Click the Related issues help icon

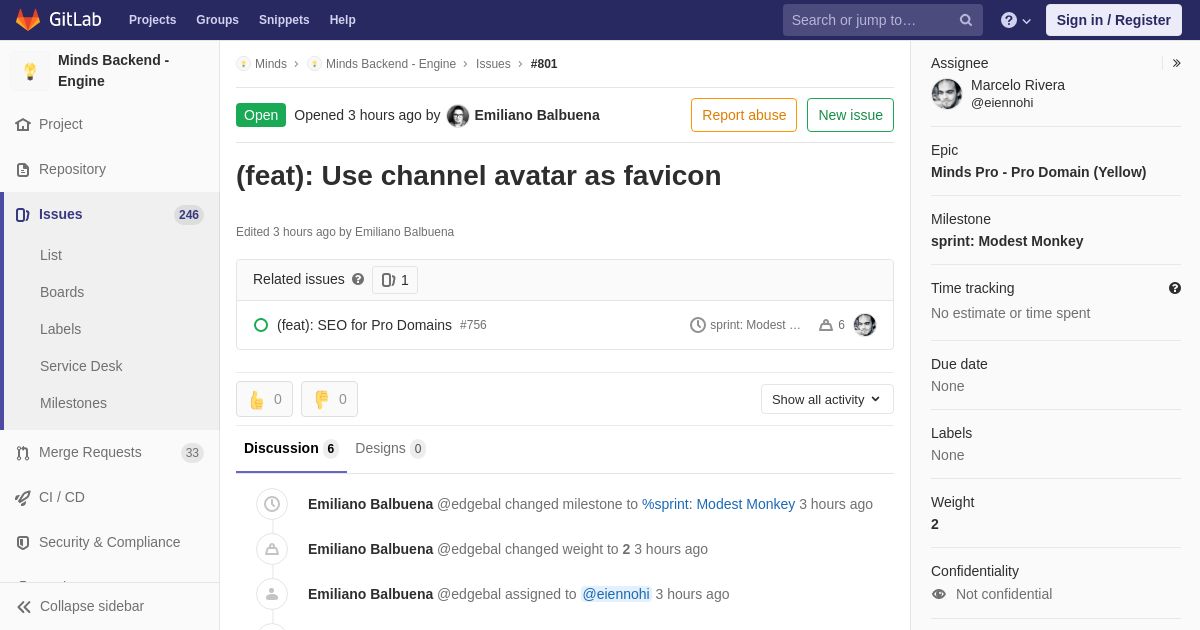(358, 280)
